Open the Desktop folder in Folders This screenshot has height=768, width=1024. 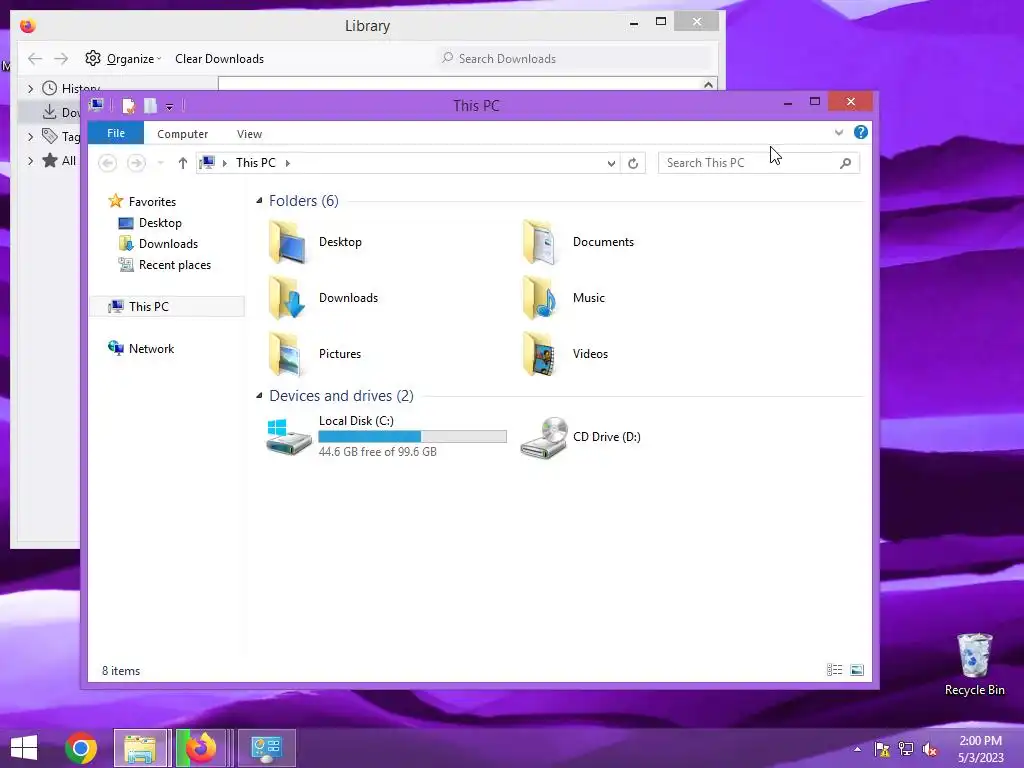tap(315, 242)
